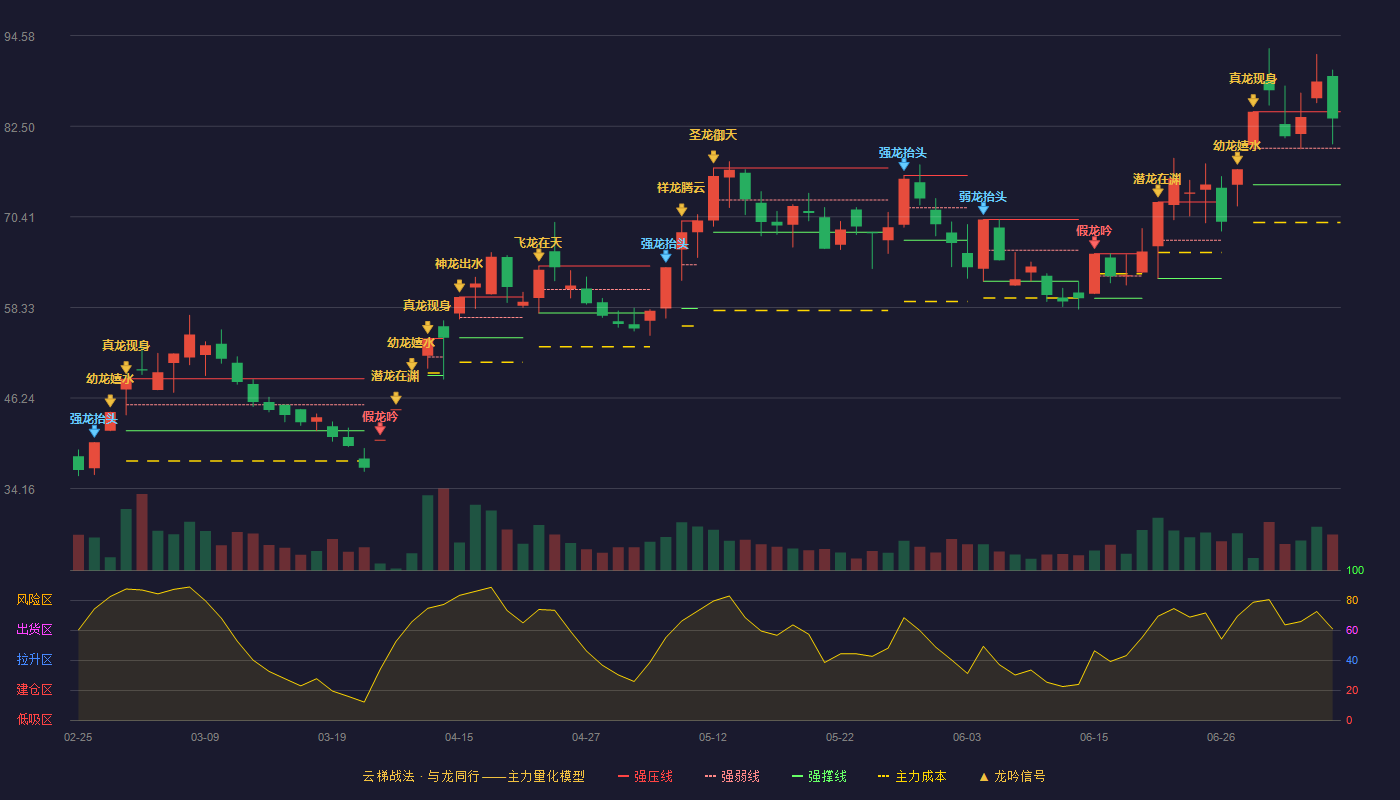Click the 04-15 date axis label
The image size is (1400, 800).
[x=459, y=737]
